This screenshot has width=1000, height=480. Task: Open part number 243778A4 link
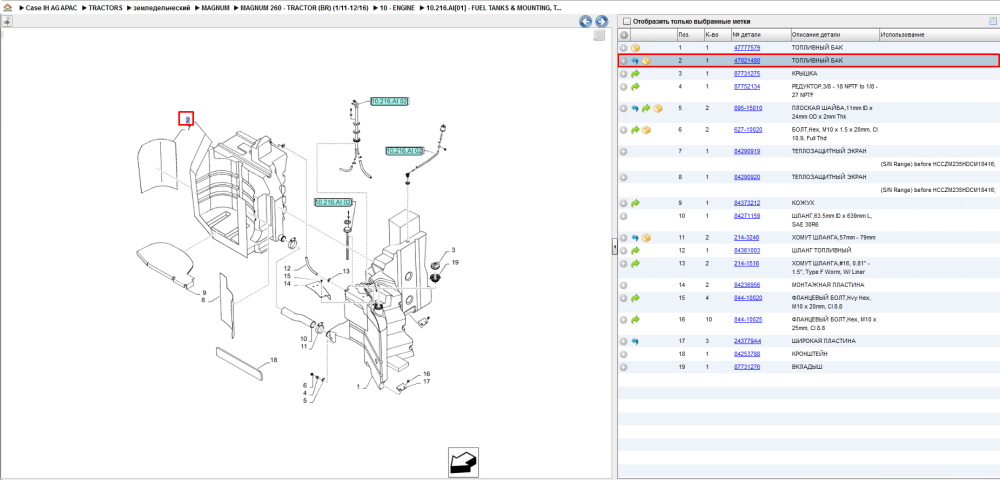pyautogui.click(x=747, y=341)
